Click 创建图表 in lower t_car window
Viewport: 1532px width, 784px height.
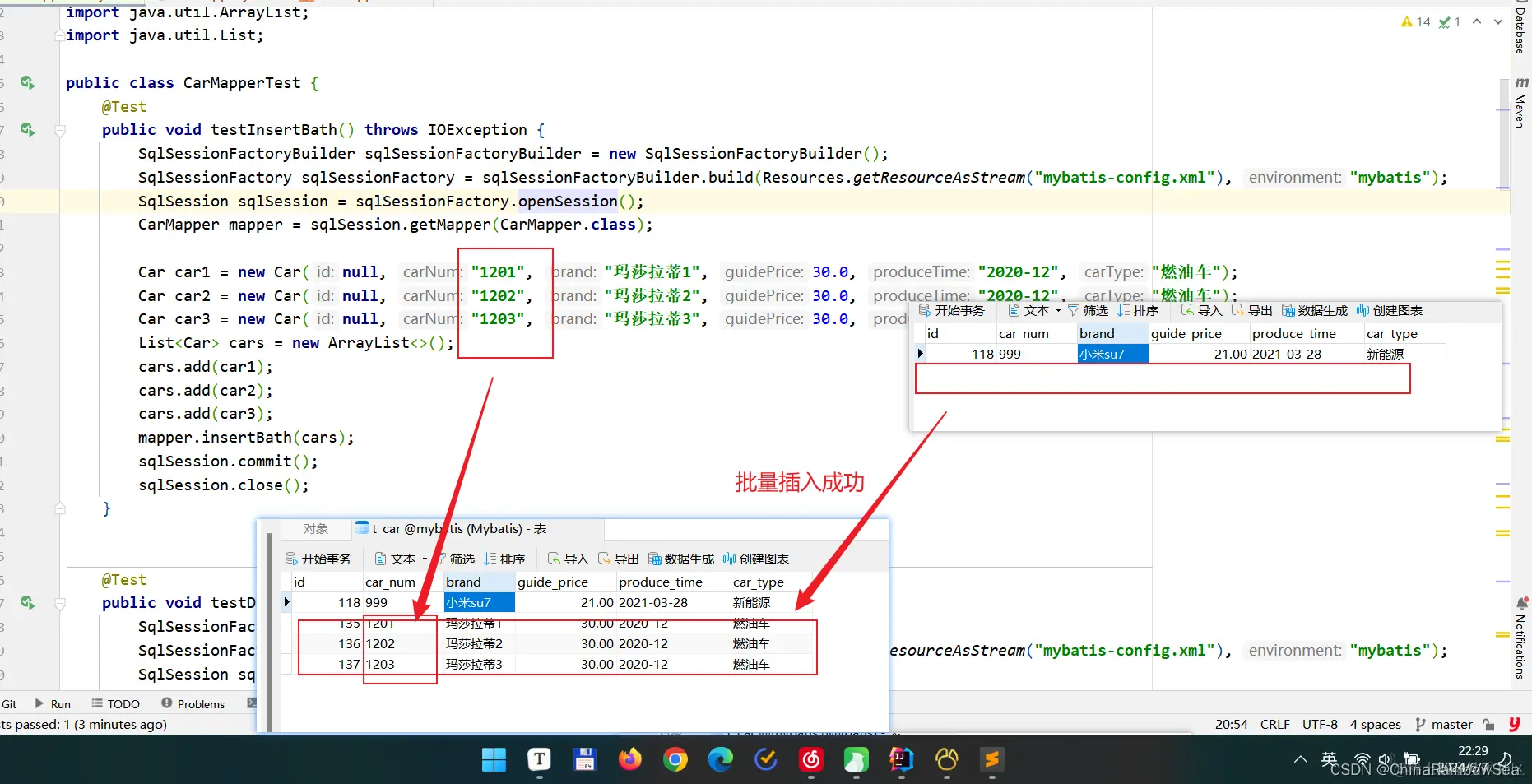(756, 559)
